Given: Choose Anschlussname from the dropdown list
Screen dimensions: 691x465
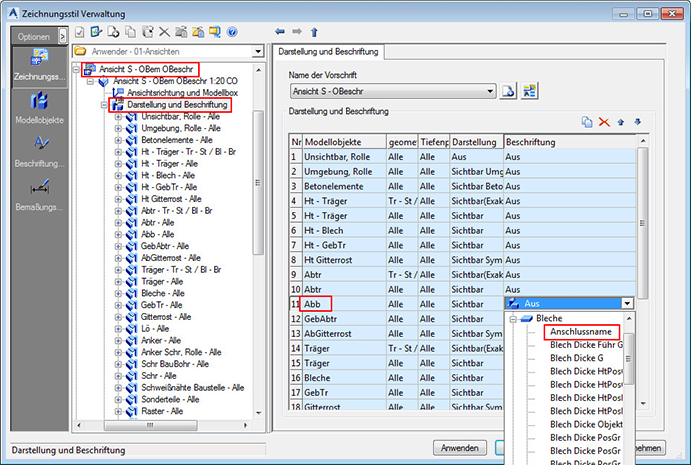Looking at the screenshot, I should tap(581, 331).
